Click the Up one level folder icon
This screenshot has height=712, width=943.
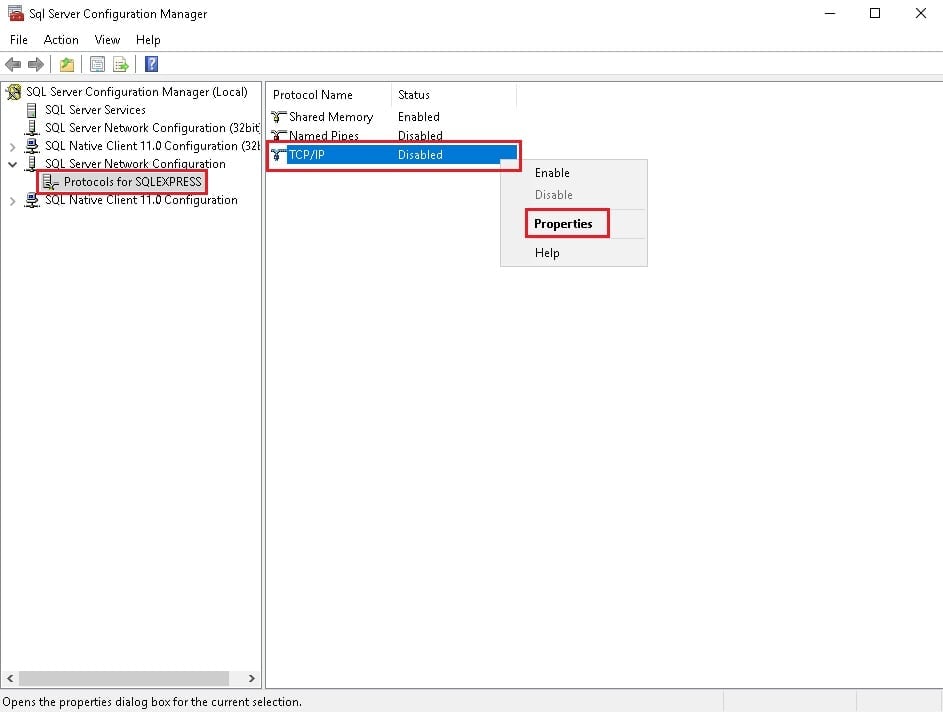point(67,64)
